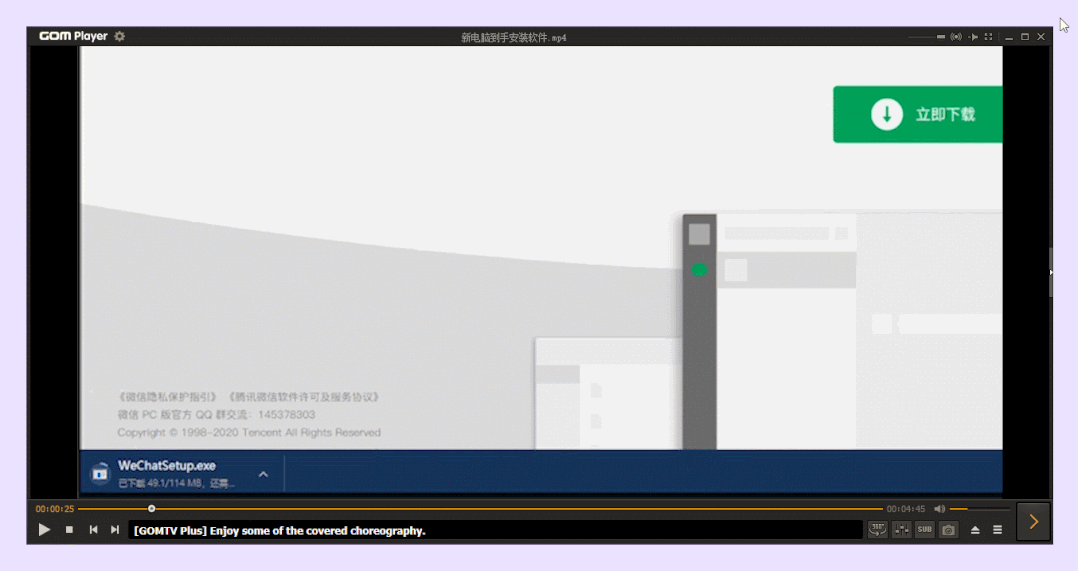The image size is (1078, 571).
Task: Stop video playback
Action: point(69,530)
